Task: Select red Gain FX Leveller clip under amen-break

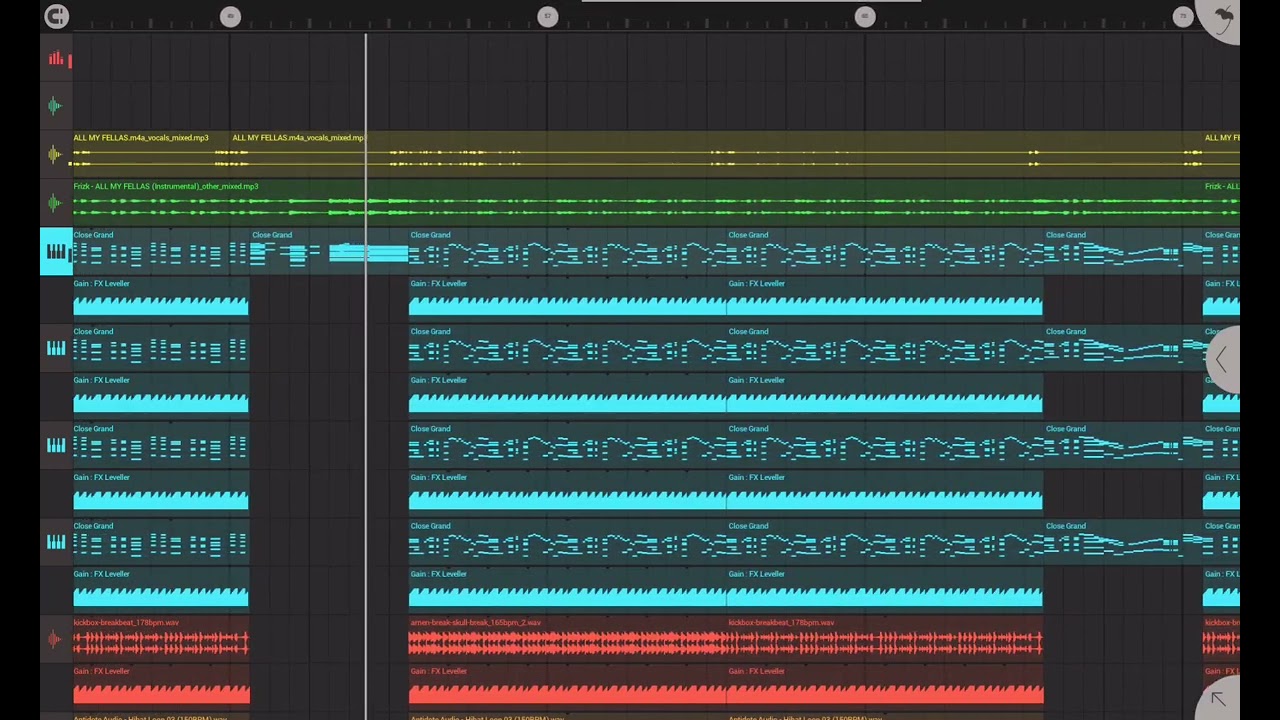Action: click(567, 686)
